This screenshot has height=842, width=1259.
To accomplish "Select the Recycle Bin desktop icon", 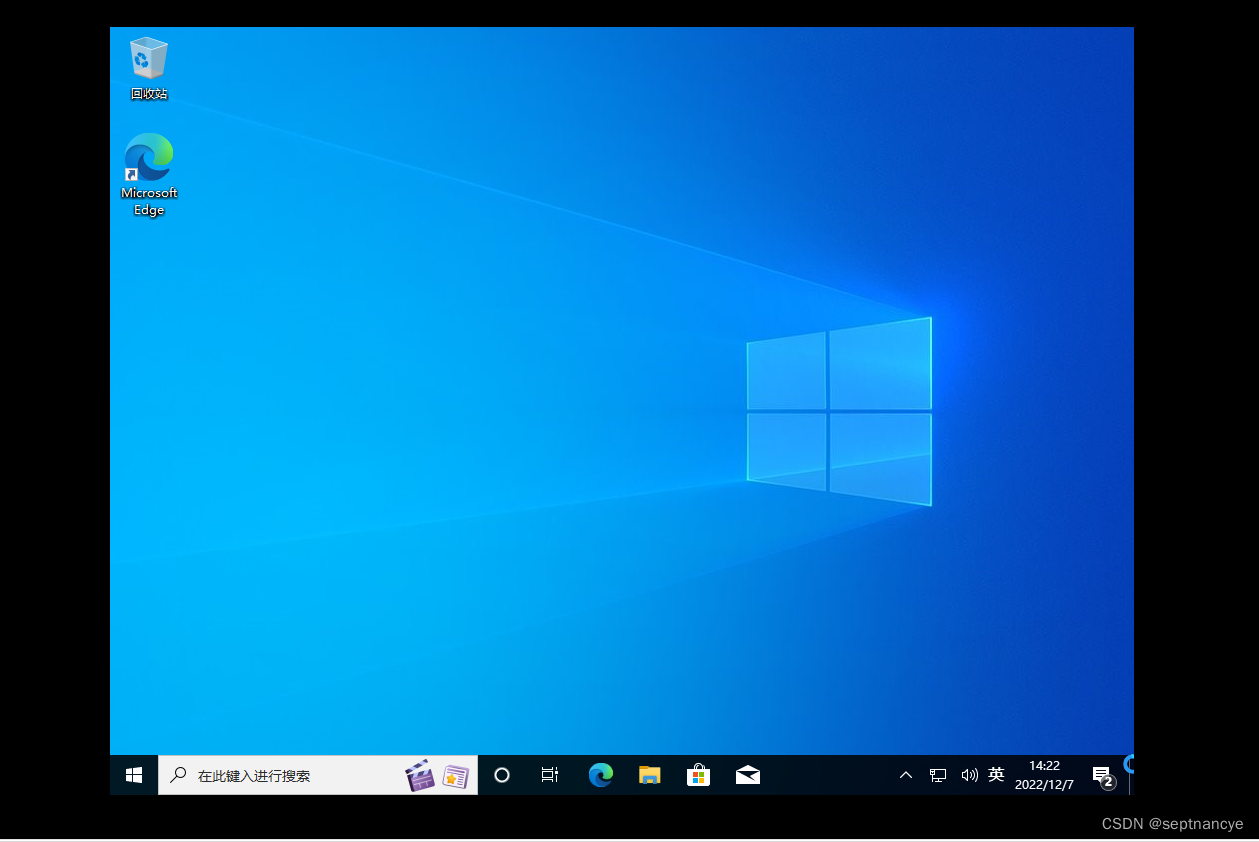I will [148, 68].
